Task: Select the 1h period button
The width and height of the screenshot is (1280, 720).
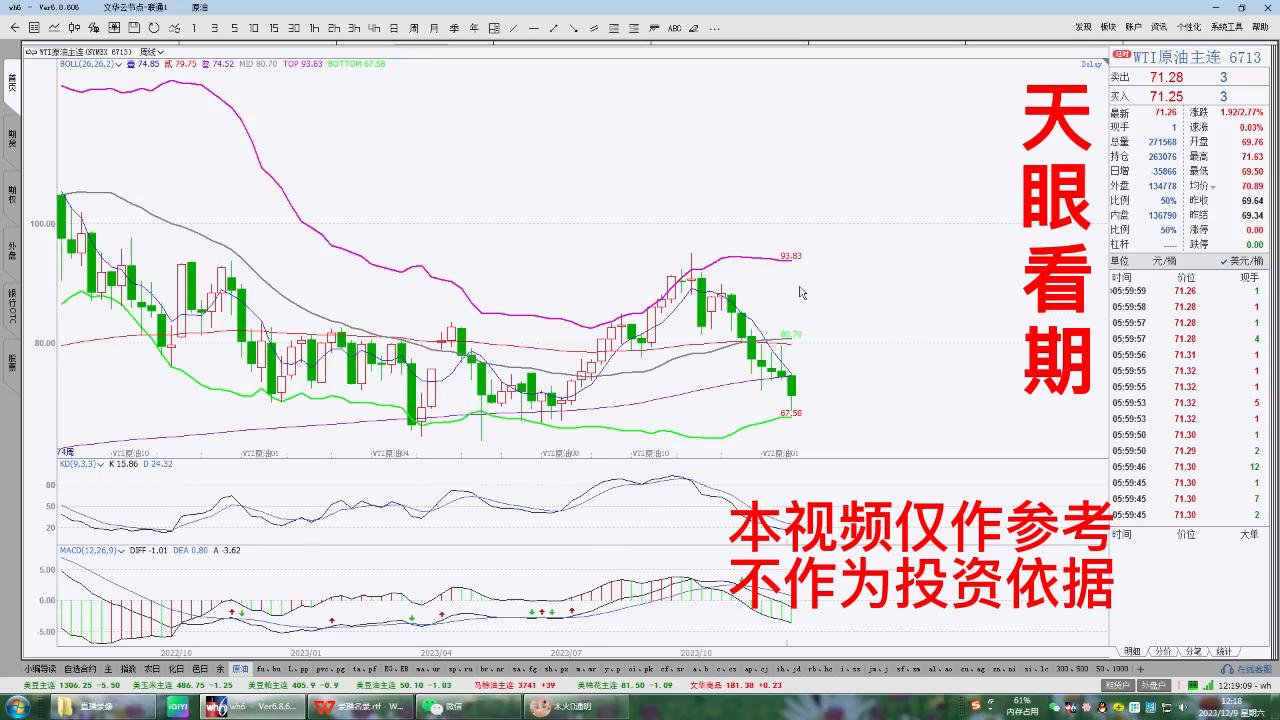Action: coord(314,28)
